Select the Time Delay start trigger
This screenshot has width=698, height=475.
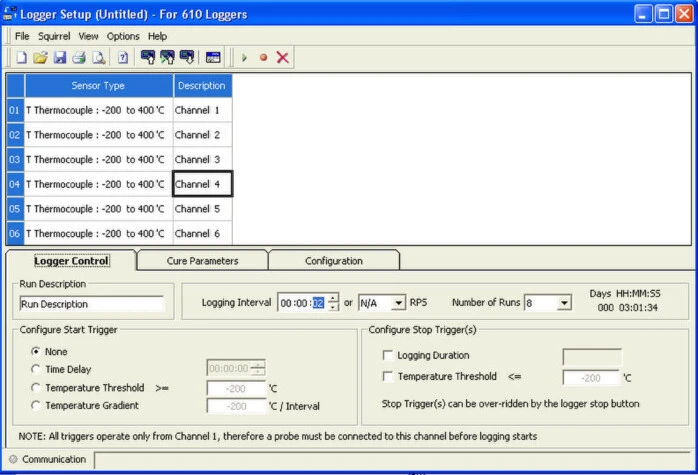click(36, 369)
